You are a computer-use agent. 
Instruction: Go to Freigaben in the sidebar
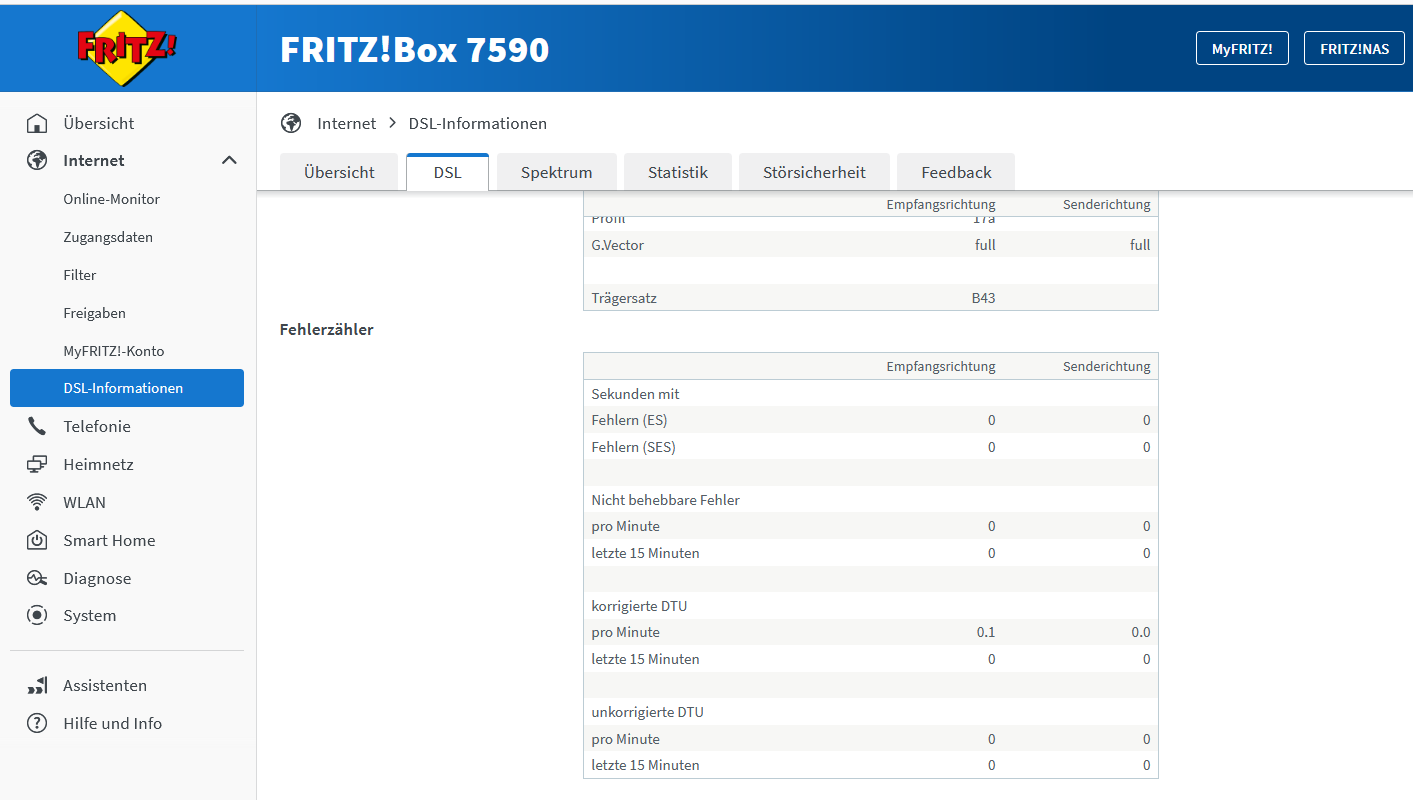pyautogui.click(x=95, y=313)
